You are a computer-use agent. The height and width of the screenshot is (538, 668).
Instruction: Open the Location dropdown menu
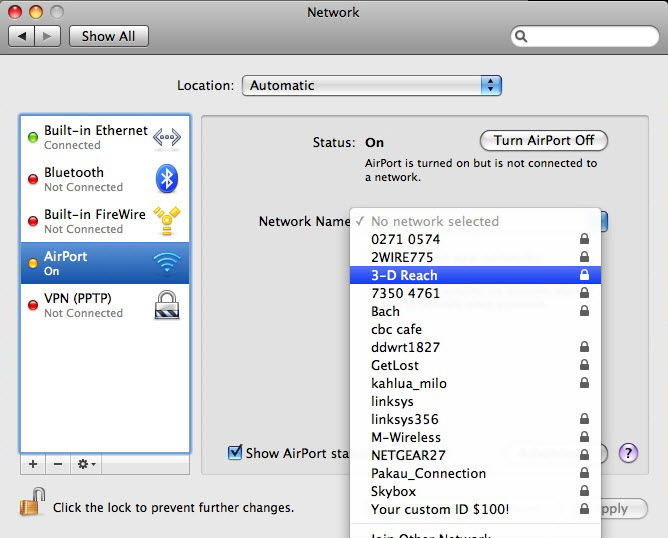click(371, 85)
